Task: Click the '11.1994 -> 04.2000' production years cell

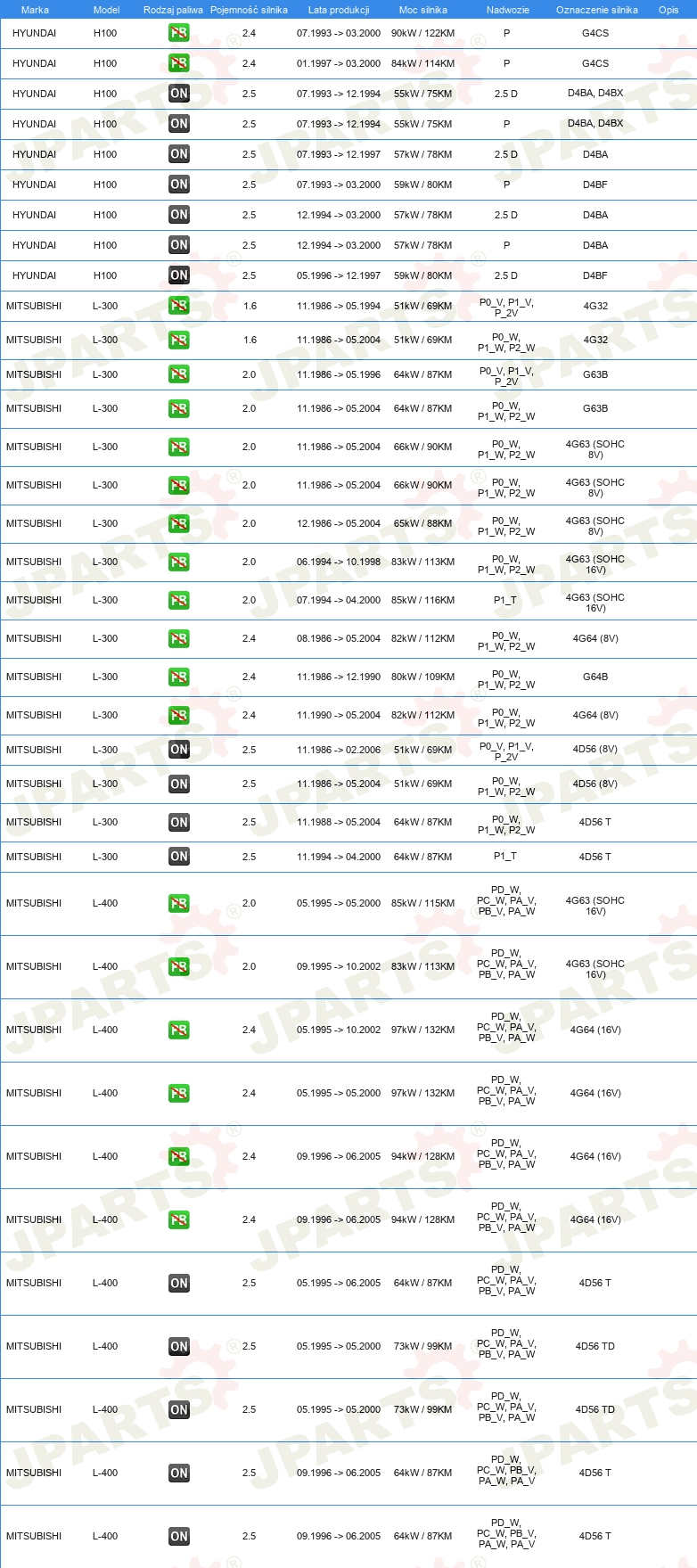Action: 339,857
